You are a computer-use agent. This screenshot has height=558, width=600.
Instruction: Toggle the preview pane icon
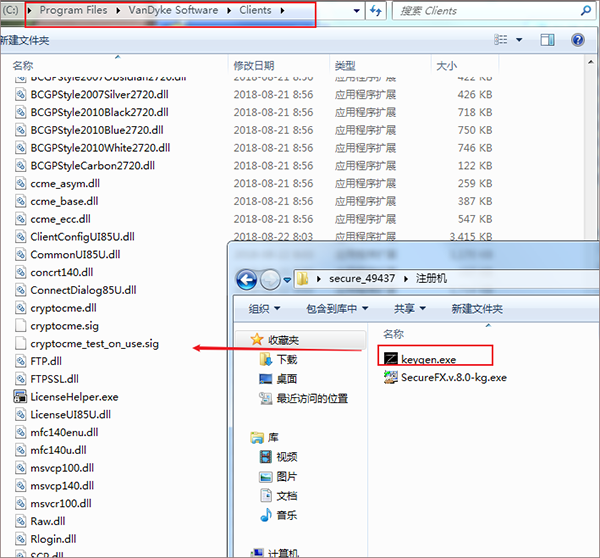547,40
